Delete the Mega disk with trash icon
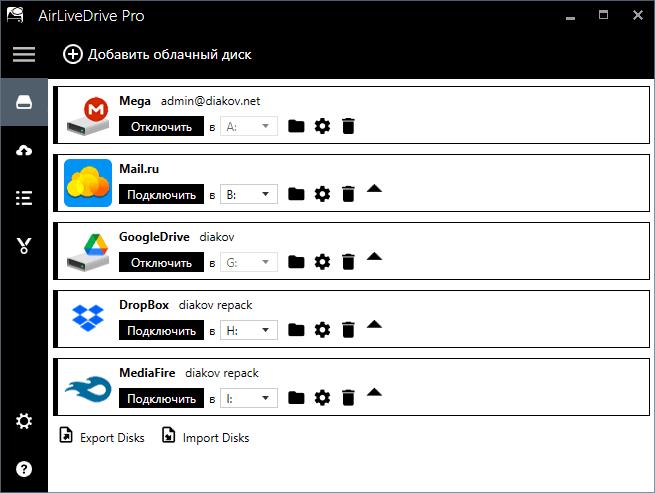The height and width of the screenshot is (493, 655). (348, 126)
